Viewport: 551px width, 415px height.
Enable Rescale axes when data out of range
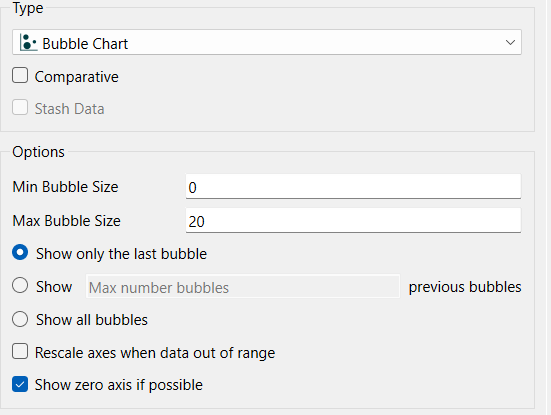click(20, 351)
